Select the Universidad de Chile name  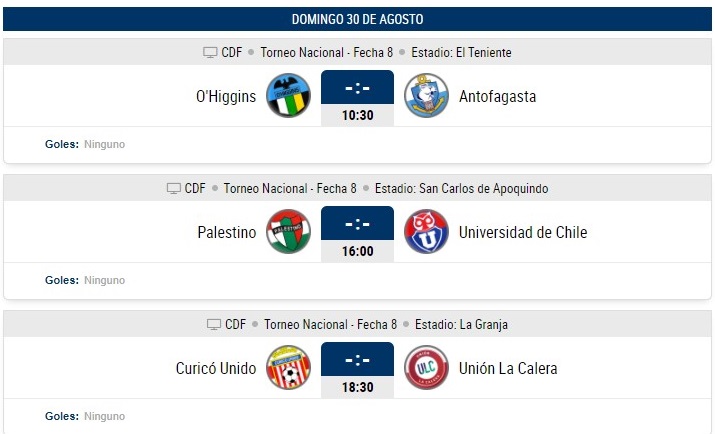click(523, 232)
